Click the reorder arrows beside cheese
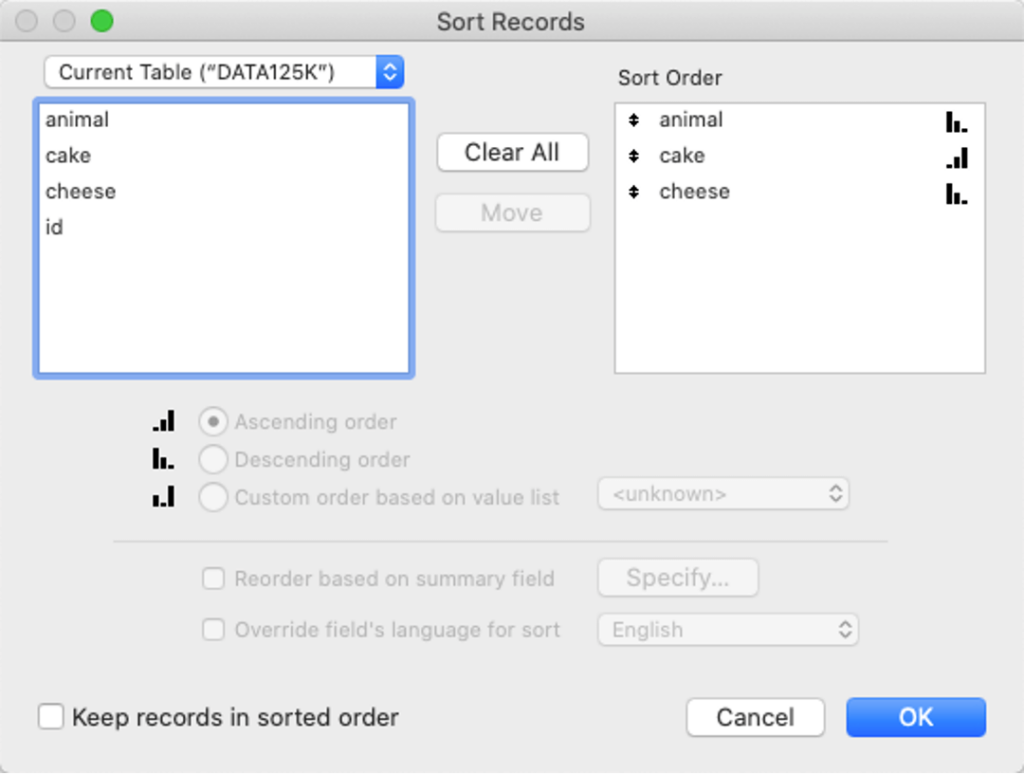Image resolution: width=1024 pixels, height=774 pixels. click(636, 192)
